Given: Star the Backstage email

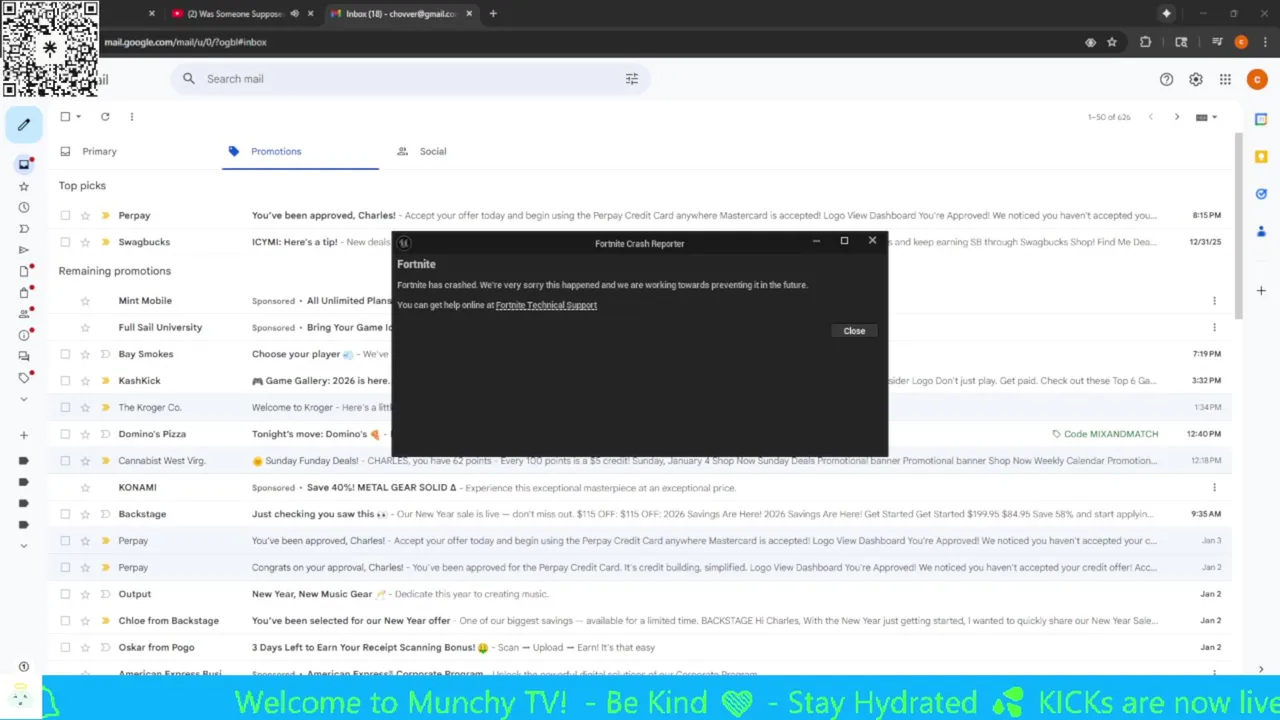Looking at the screenshot, I should (x=85, y=514).
